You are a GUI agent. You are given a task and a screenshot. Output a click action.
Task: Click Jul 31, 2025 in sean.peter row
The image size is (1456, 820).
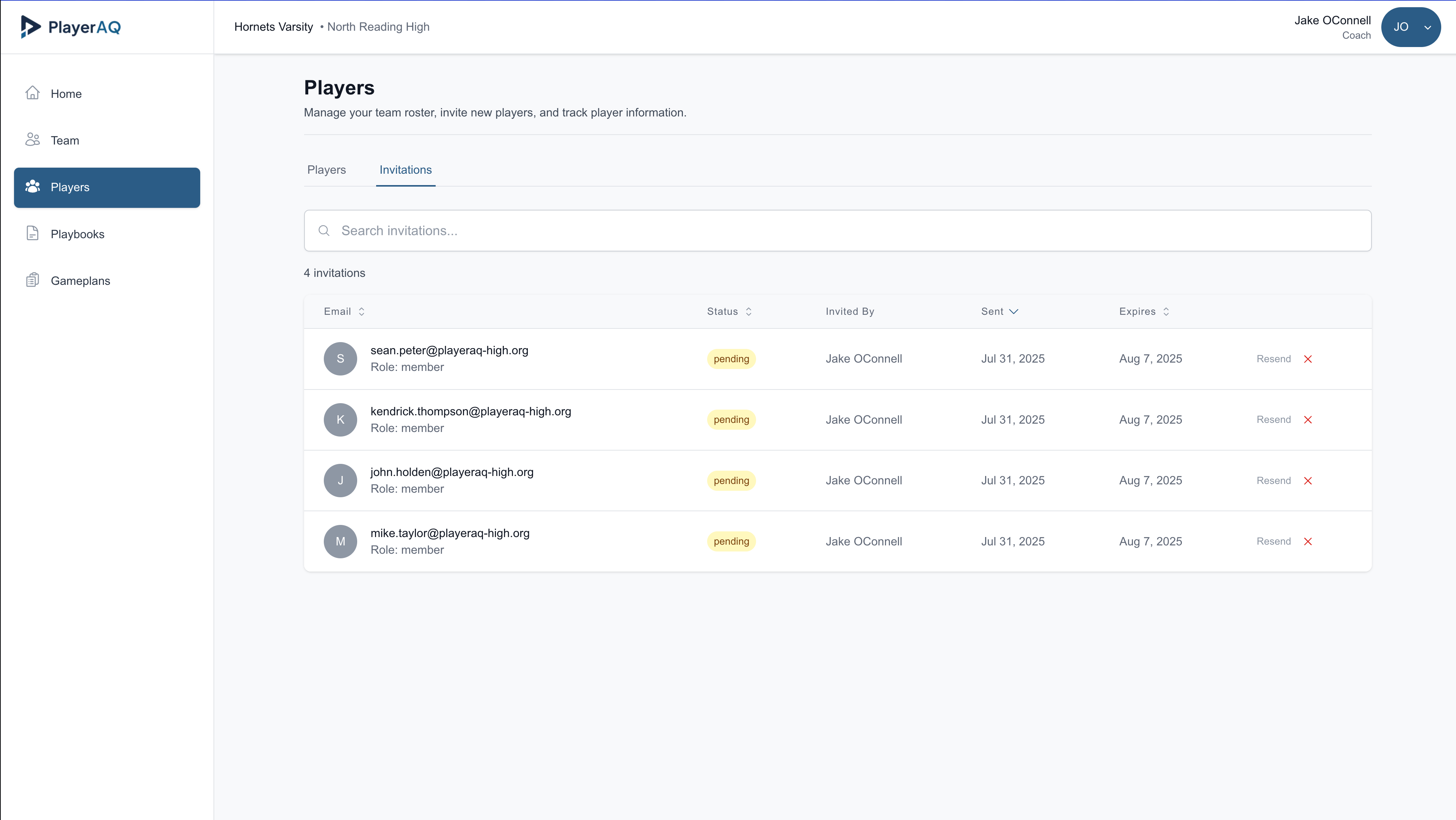click(x=1012, y=358)
